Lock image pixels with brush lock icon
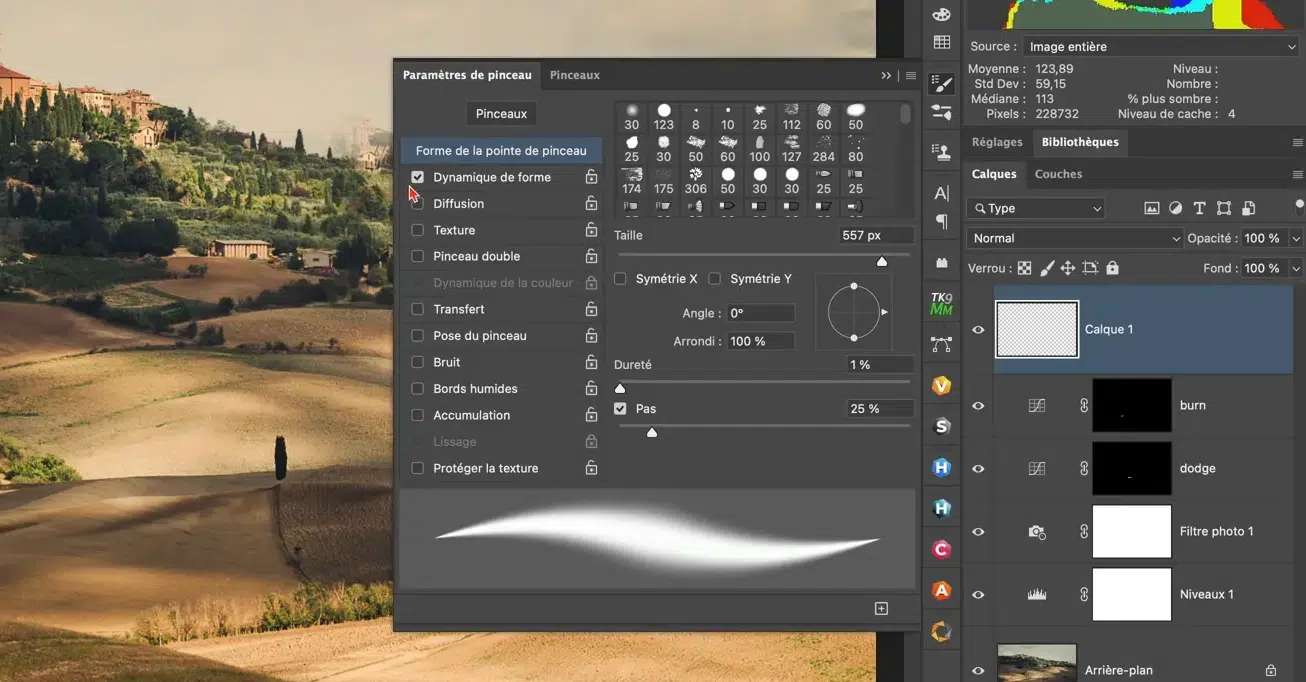Image resolution: width=1306 pixels, height=682 pixels. coord(1047,268)
